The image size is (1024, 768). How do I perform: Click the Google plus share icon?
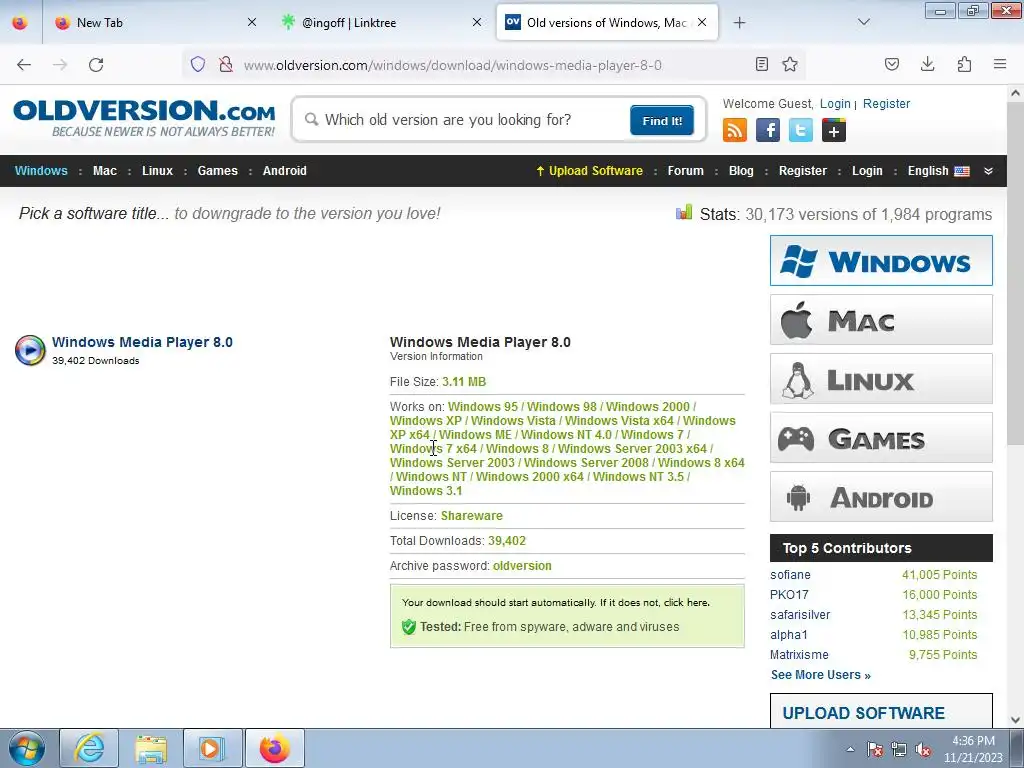(833, 130)
